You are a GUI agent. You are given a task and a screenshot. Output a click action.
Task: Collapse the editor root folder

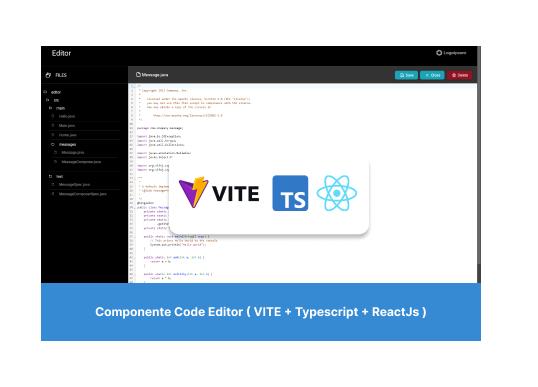(x=52, y=92)
